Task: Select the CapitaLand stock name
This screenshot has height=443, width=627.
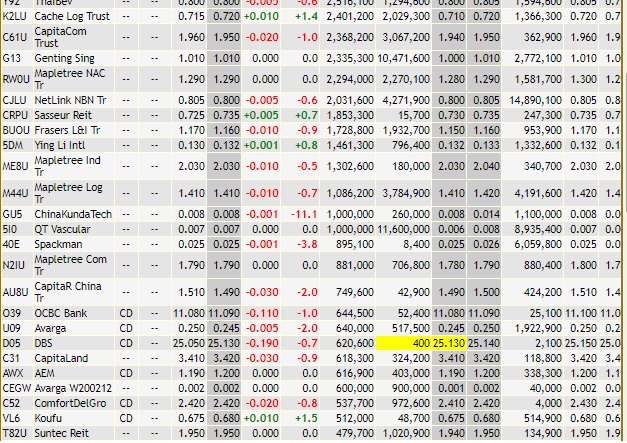Action: click(x=61, y=358)
